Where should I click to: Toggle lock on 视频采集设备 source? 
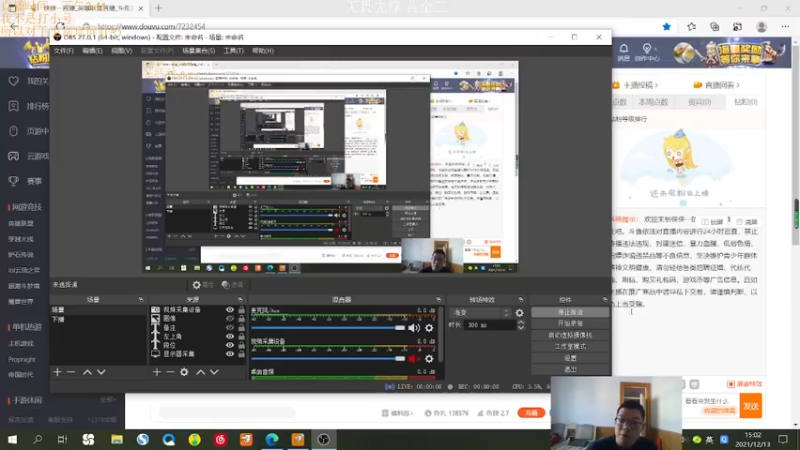241,310
